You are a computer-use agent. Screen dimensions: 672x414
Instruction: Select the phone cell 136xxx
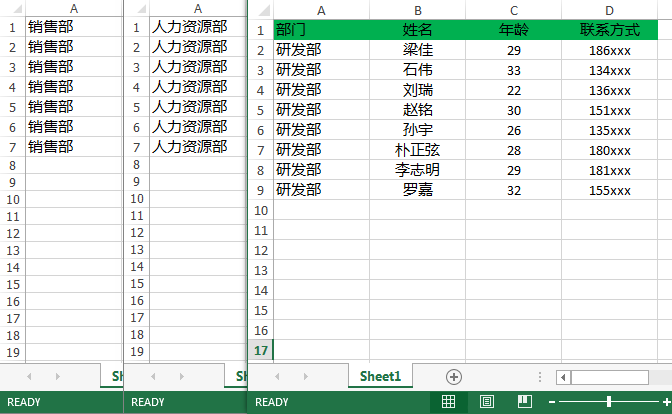pos(609,90)
